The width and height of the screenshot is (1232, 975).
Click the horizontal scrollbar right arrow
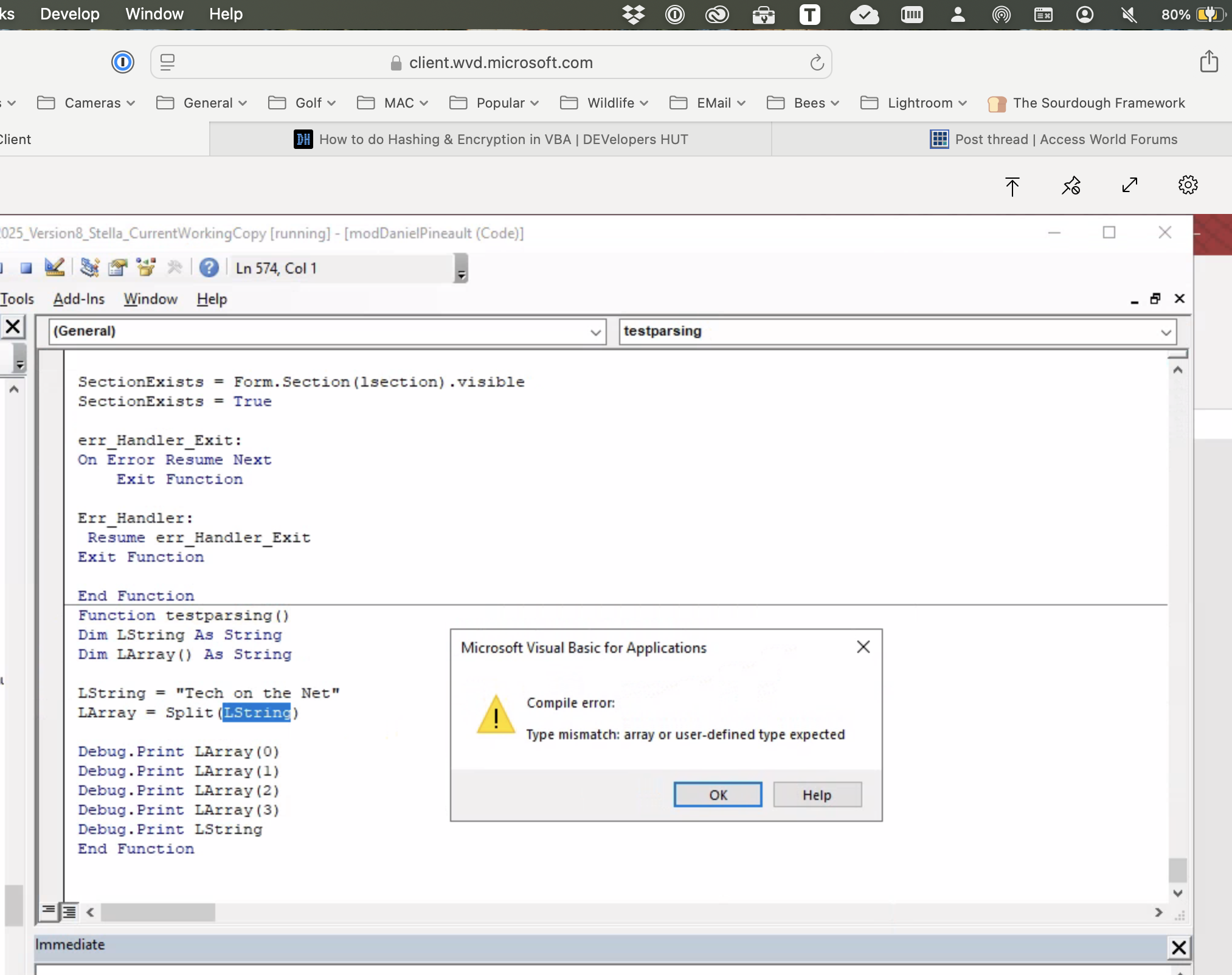pyautogui.click(x=1158, y=912)
